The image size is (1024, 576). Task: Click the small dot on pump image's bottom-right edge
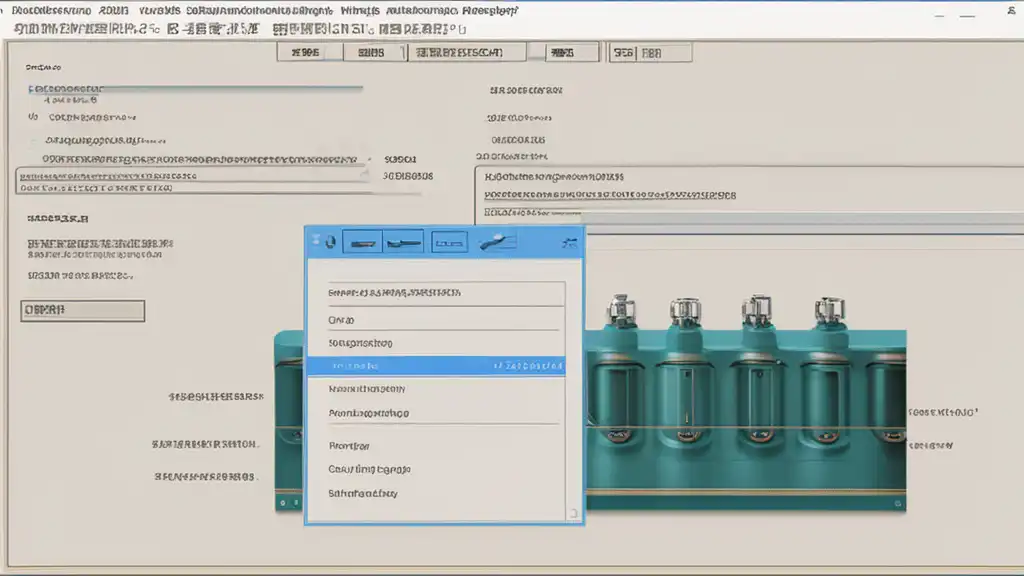[898, 504]
